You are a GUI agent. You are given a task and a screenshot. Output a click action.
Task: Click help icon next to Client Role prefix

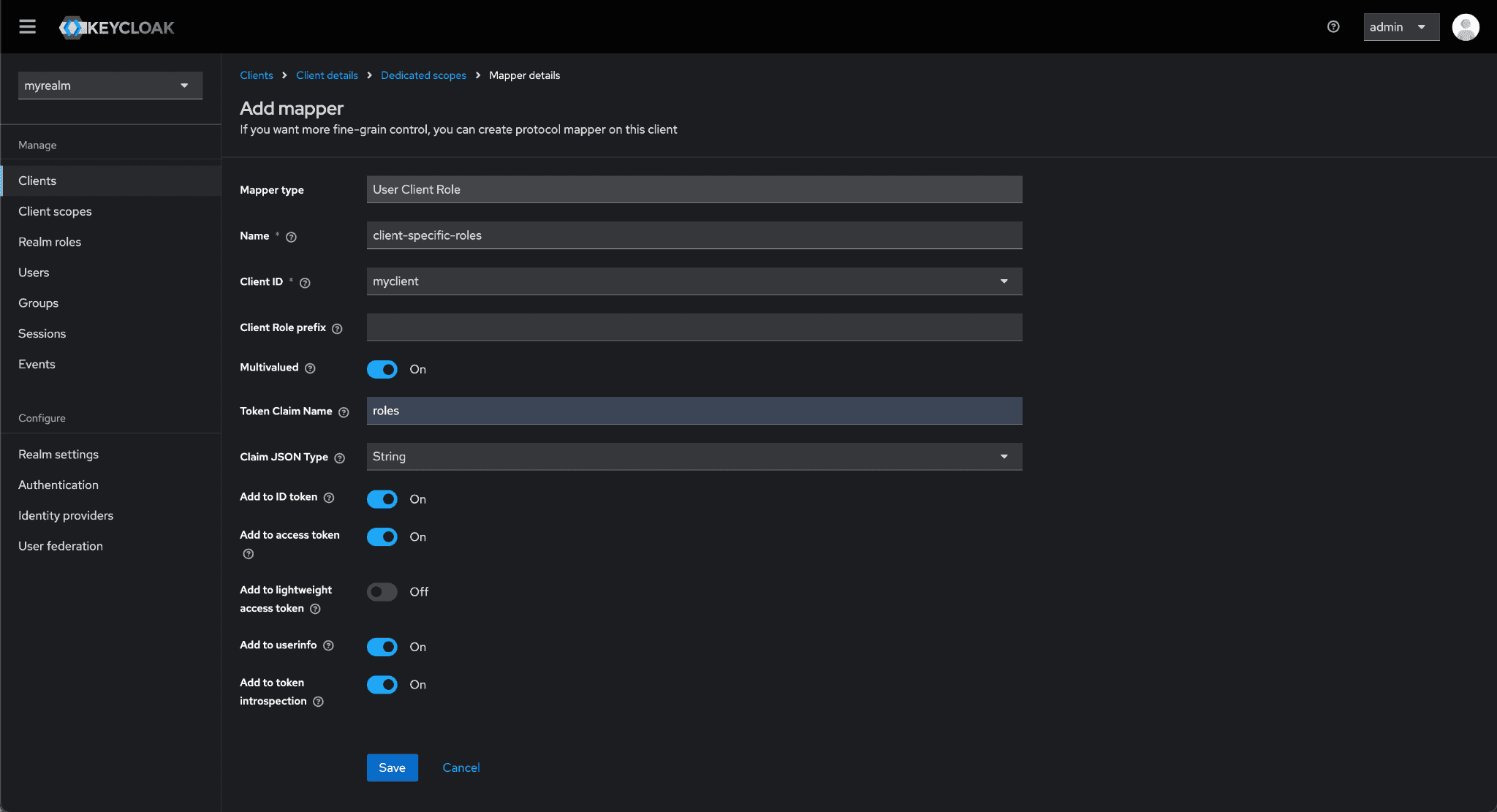(x=337, y=329)
